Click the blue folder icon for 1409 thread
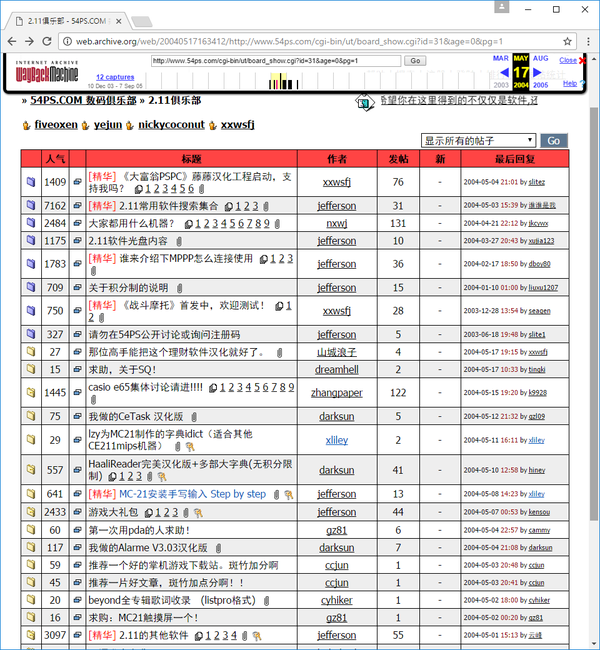This screenshot has width=600, height=650. [x=31, y=182]
